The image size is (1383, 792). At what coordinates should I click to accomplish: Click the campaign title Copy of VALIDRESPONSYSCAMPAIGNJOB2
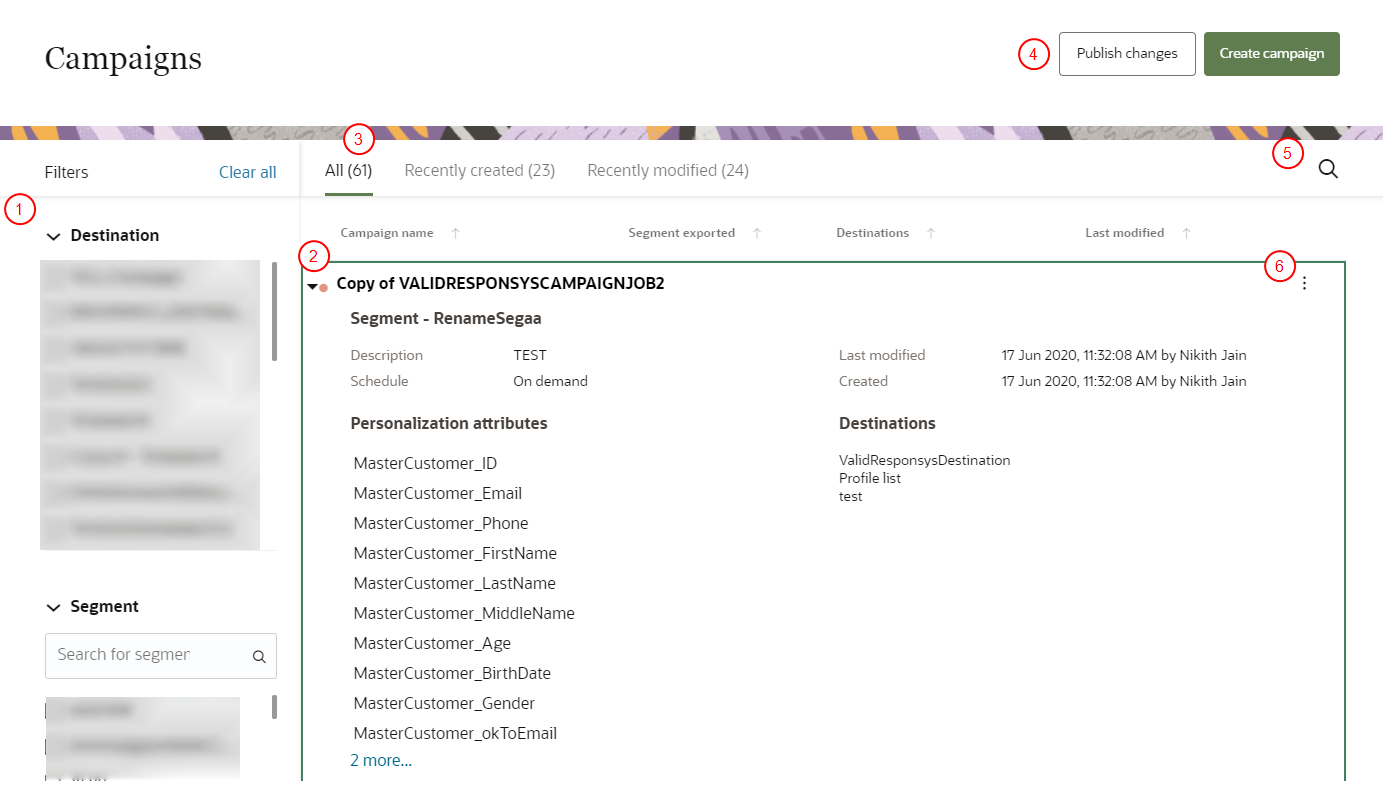tap(501, 283)
